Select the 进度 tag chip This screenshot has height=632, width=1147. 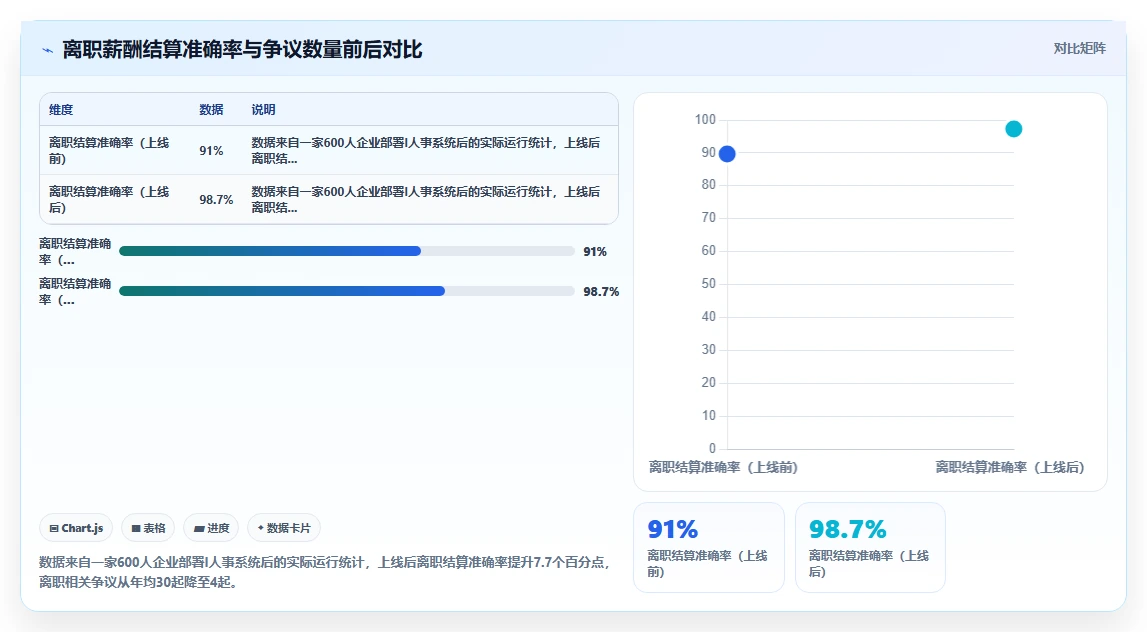[x=211, y=528]
